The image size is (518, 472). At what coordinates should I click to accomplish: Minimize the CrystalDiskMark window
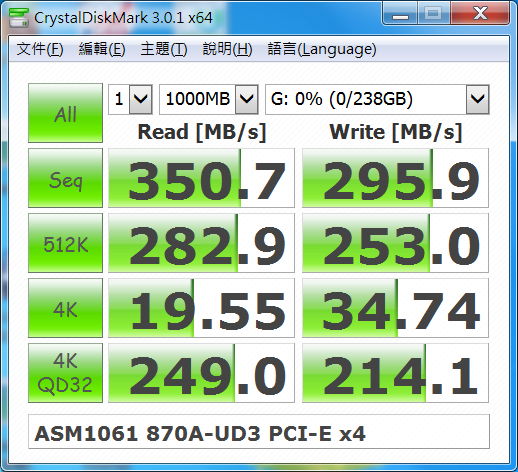click(x=400, y=13)
